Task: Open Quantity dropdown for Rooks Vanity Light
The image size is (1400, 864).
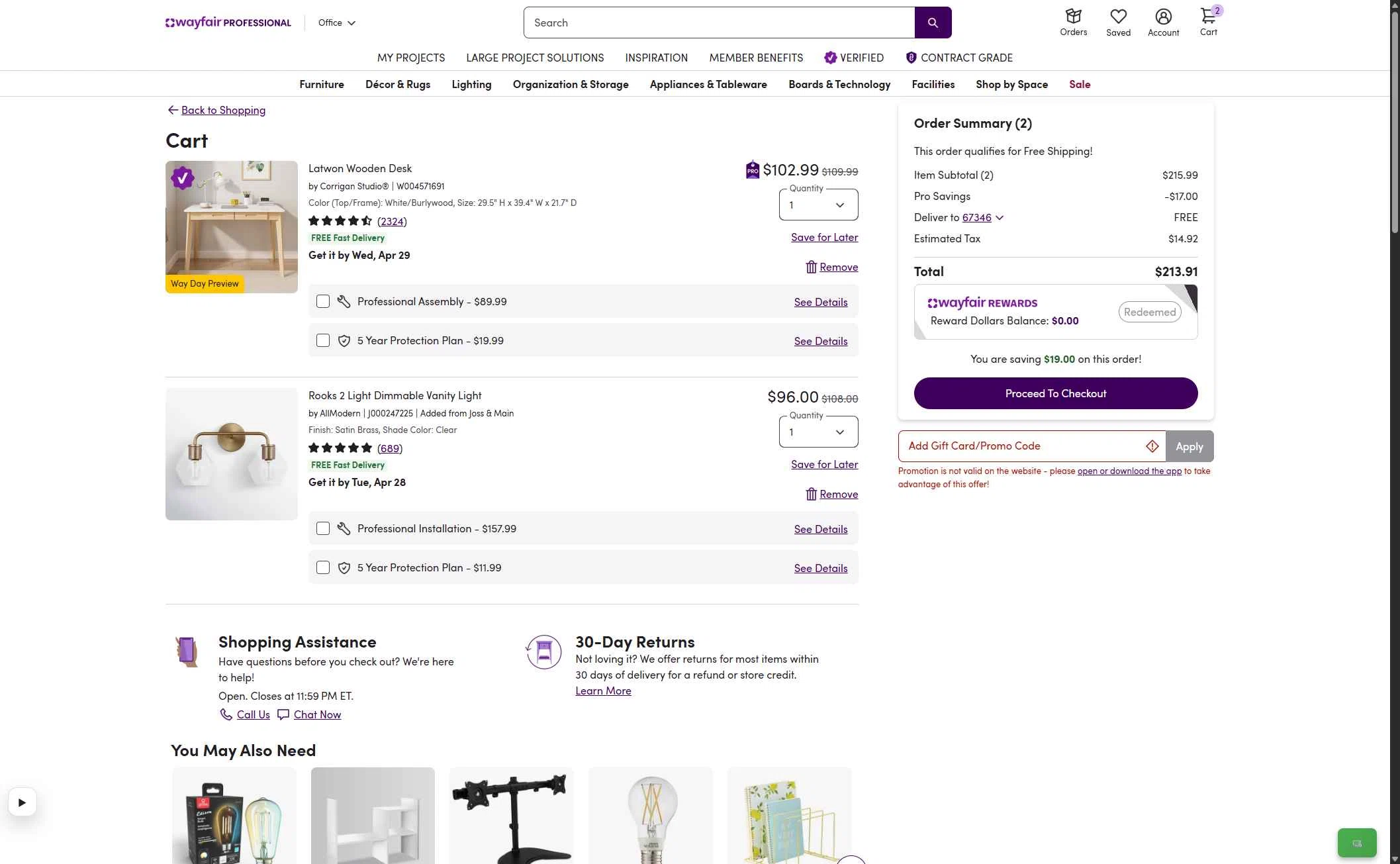Action: (818, 432)
